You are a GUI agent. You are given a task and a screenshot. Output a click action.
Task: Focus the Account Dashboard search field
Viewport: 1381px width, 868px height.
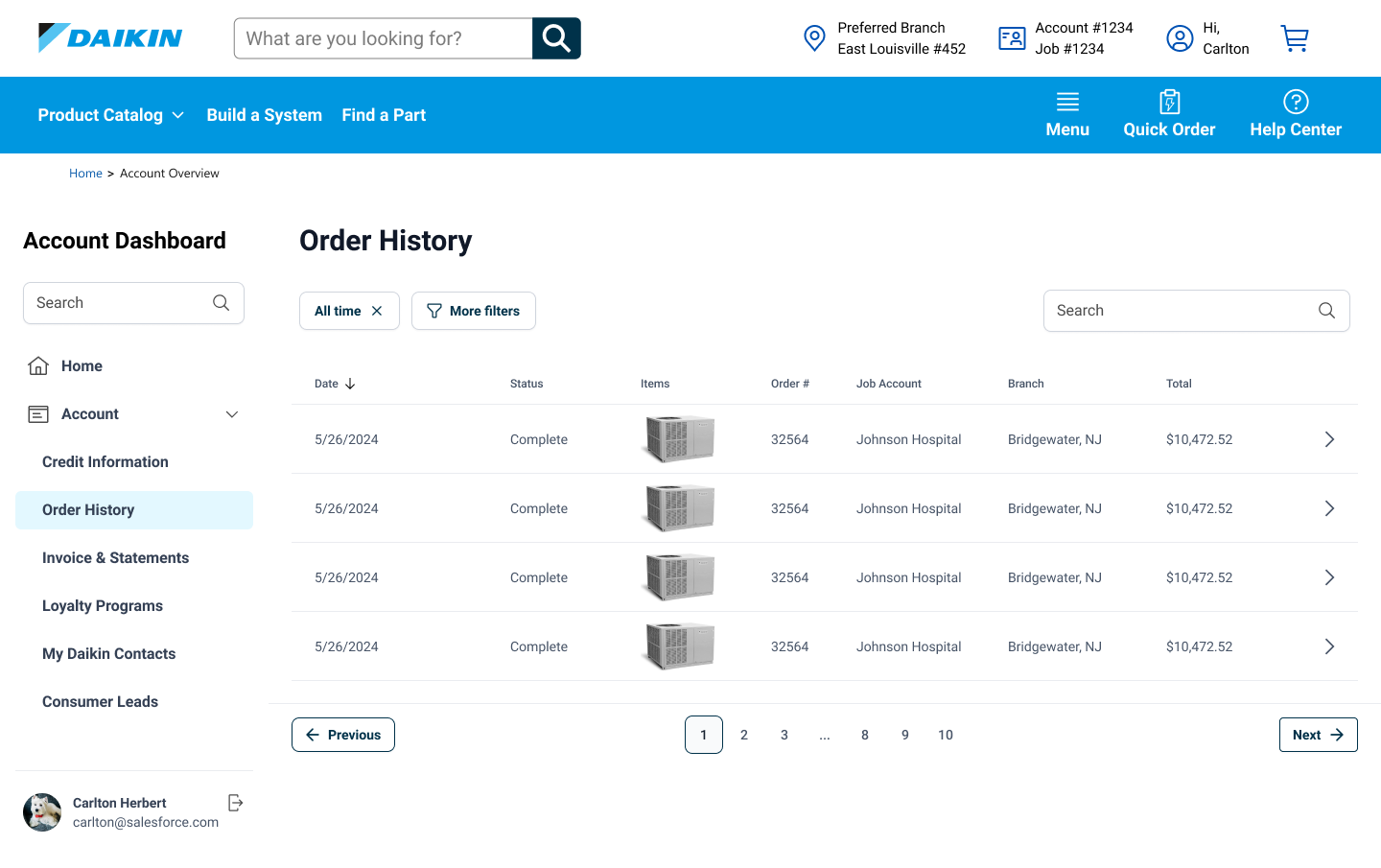click(x=133, y=303)
